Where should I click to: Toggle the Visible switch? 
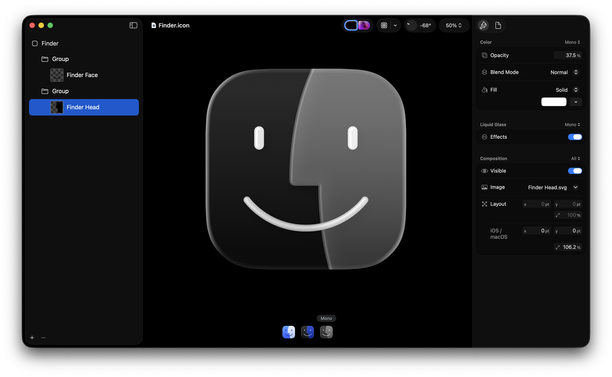click(575, 171)
